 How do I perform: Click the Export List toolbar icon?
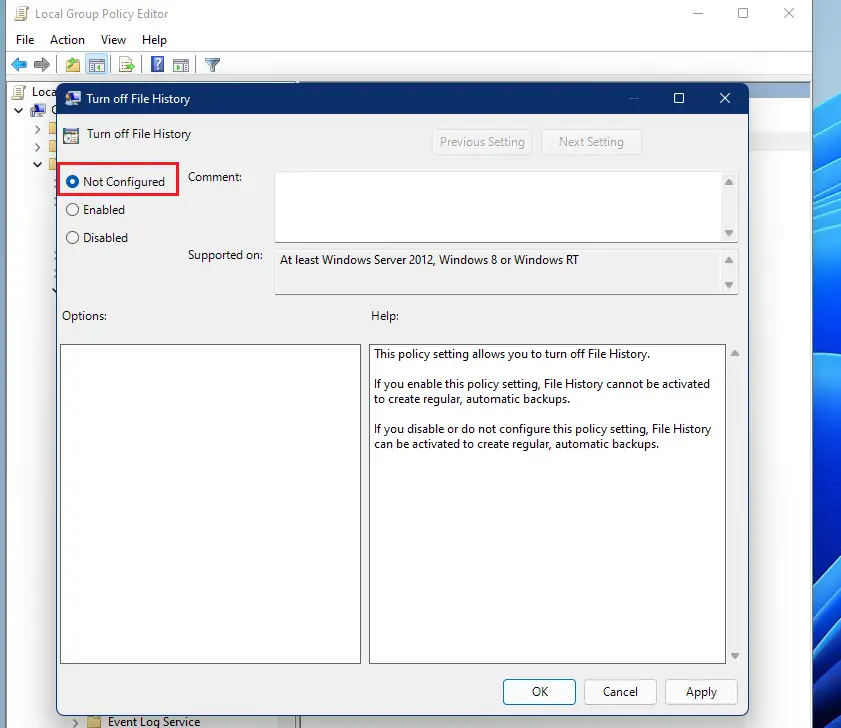coord(127,65)
